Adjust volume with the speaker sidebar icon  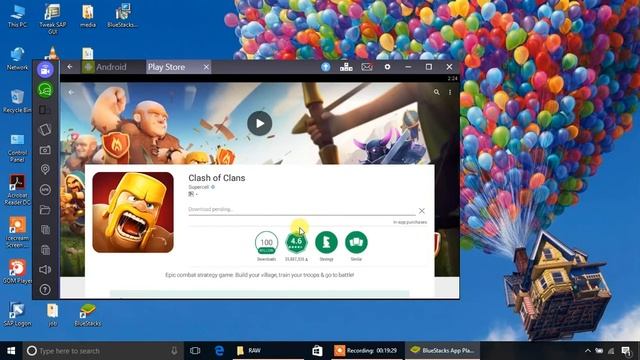pos(45,269)
